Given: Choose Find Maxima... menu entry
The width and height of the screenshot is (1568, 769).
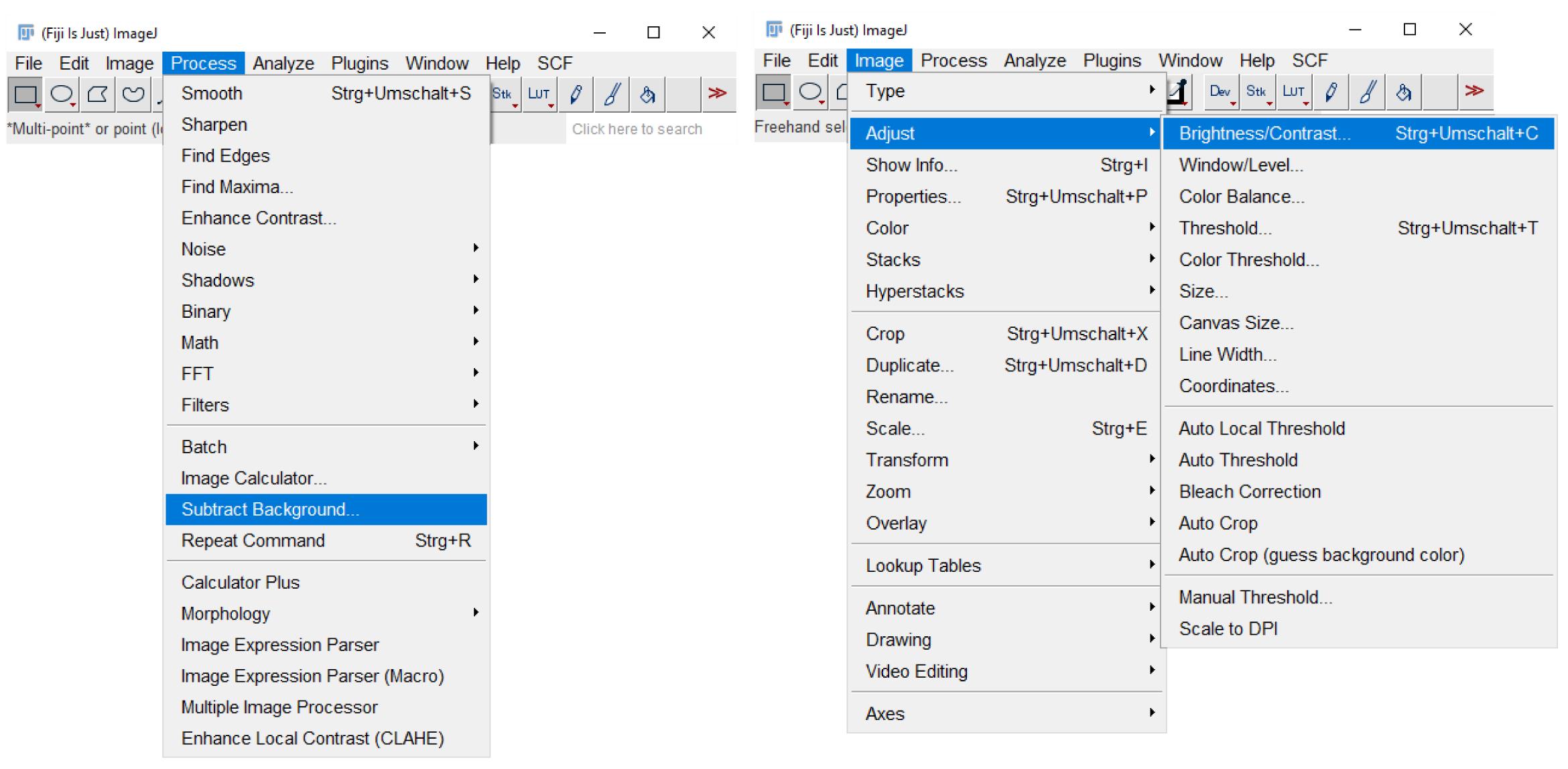Looking at the screenshot, I should click(326, 187).
